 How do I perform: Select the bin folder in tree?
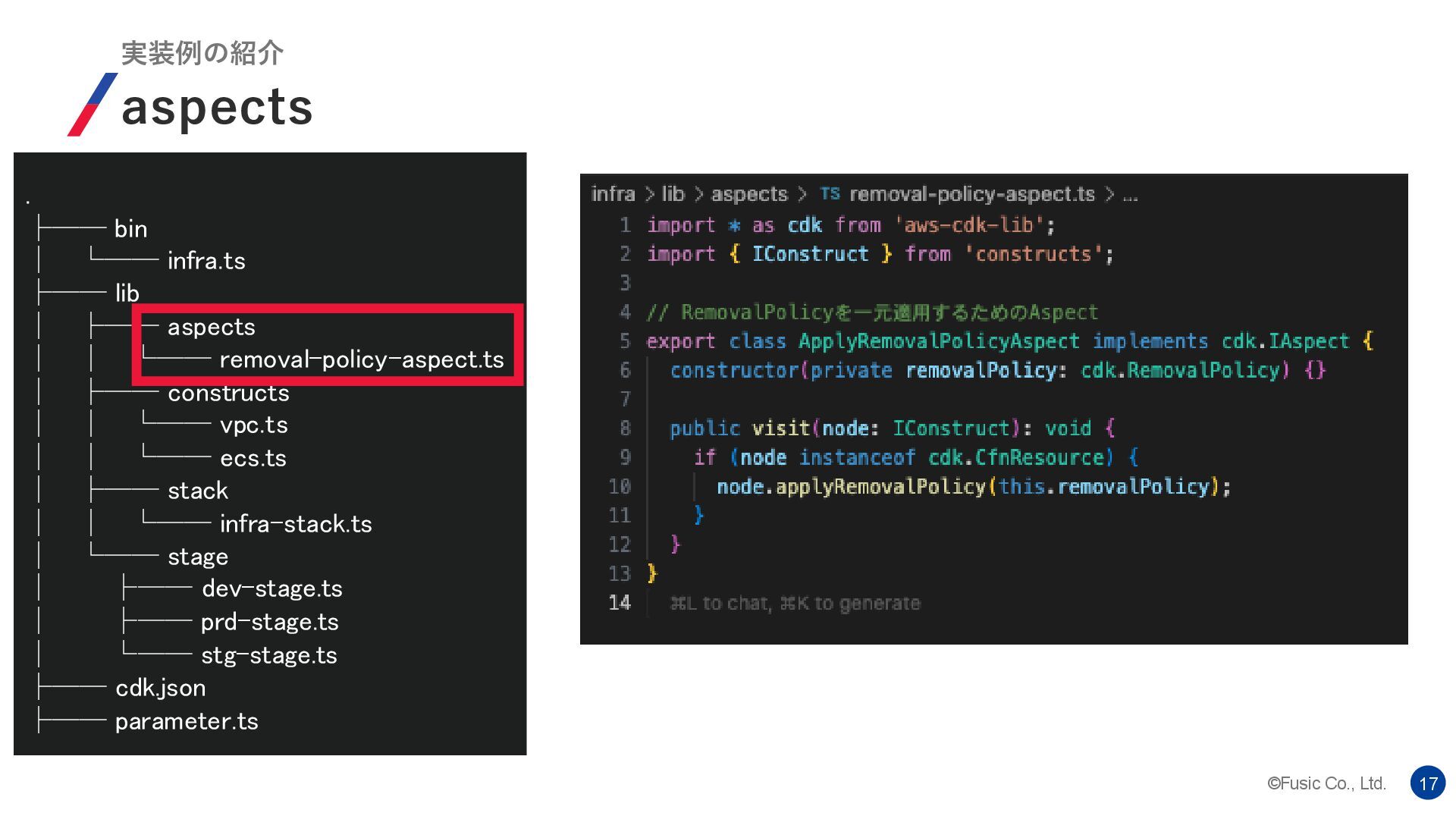pyautogui.click(x=130, y=228)
